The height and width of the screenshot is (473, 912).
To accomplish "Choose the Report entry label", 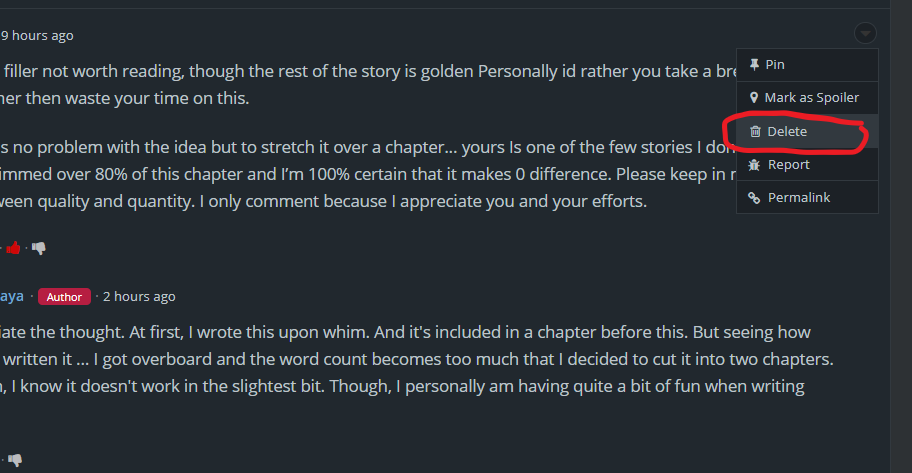I will tap(788, 164).
